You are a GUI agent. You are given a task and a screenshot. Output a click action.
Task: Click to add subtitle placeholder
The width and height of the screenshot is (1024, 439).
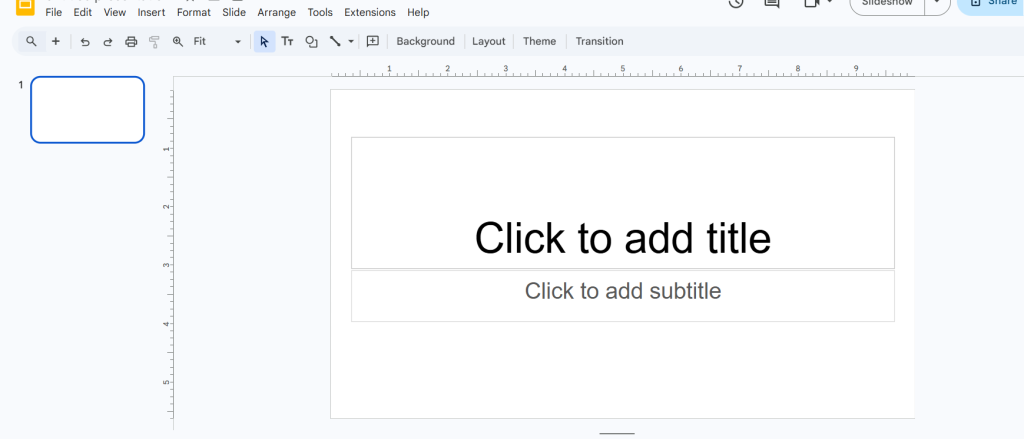click(622, 296)
